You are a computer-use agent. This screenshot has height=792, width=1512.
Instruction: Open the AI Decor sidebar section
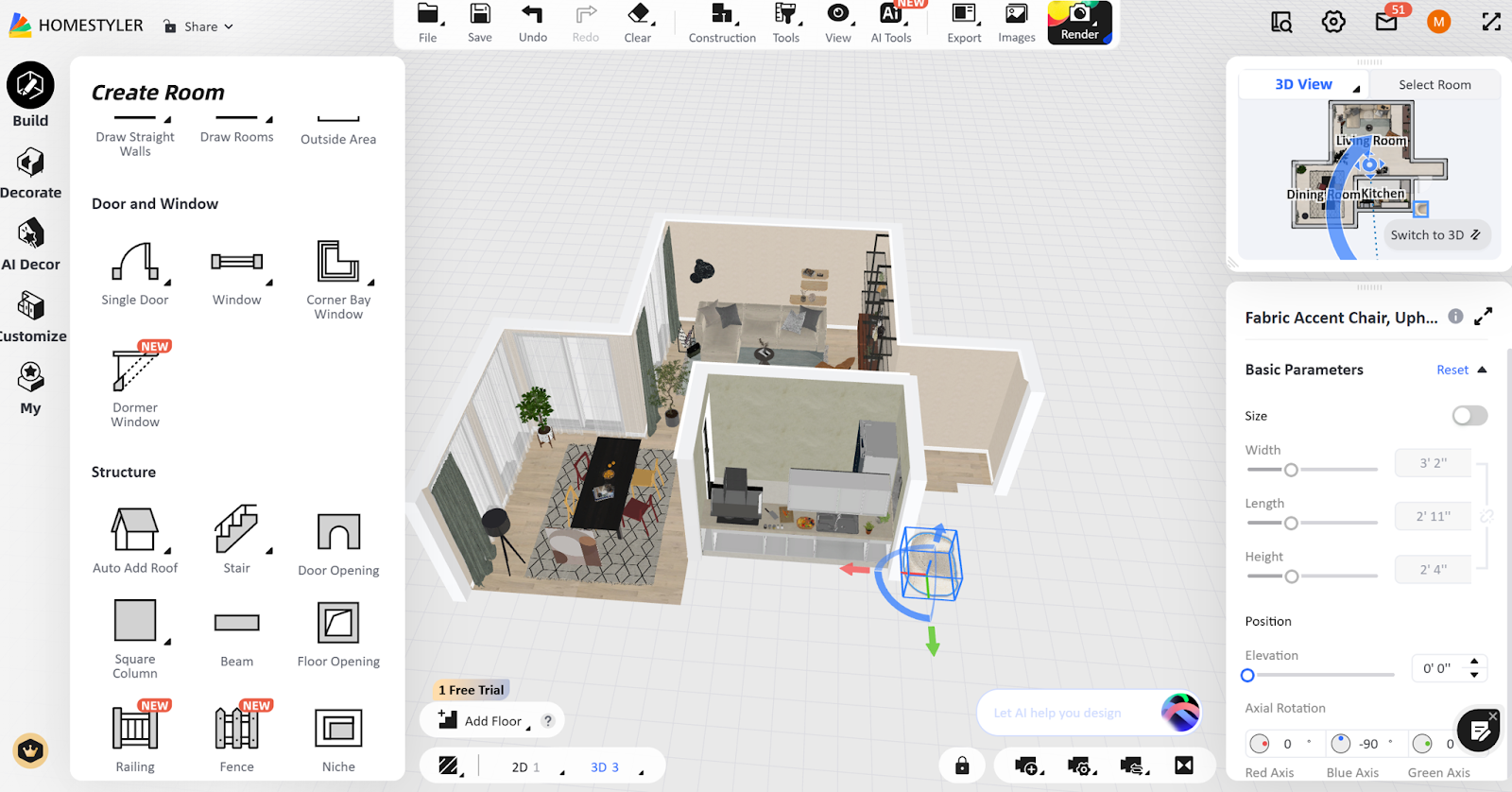30,245
